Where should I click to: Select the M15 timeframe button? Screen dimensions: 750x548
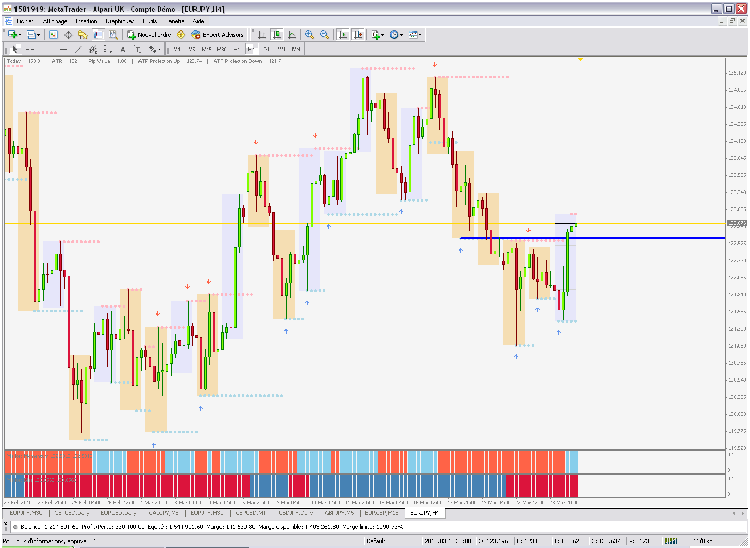click(x=207, y=49)
